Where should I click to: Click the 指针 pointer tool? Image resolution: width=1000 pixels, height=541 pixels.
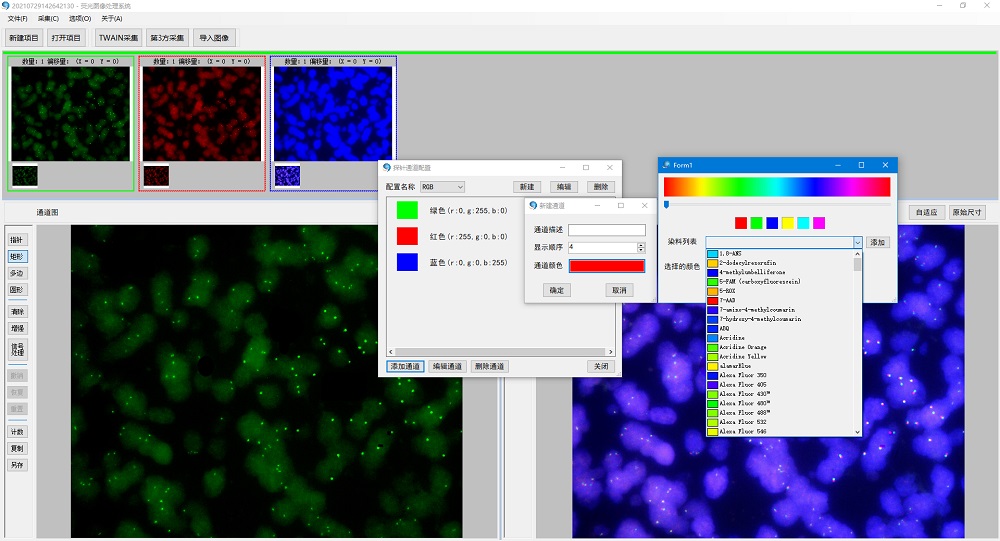click(x=17, y=241)
